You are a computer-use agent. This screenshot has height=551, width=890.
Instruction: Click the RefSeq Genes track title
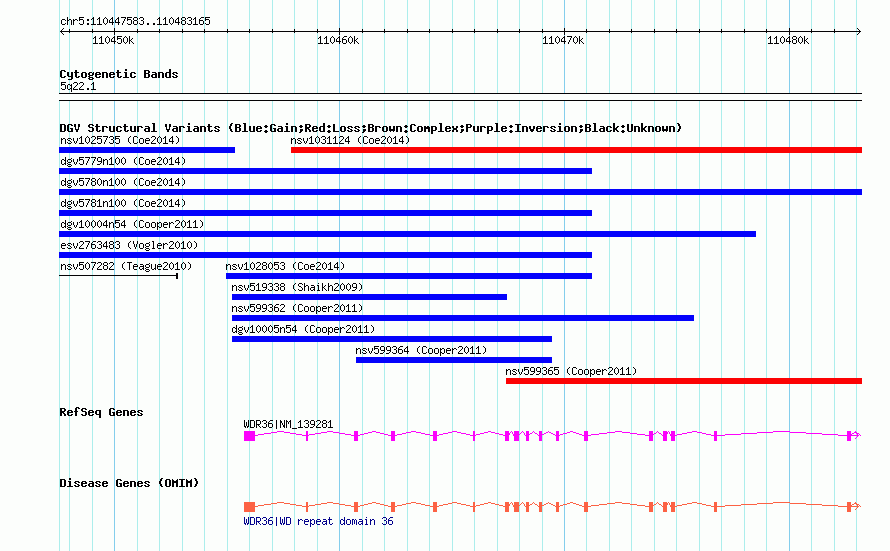[101, 412]
